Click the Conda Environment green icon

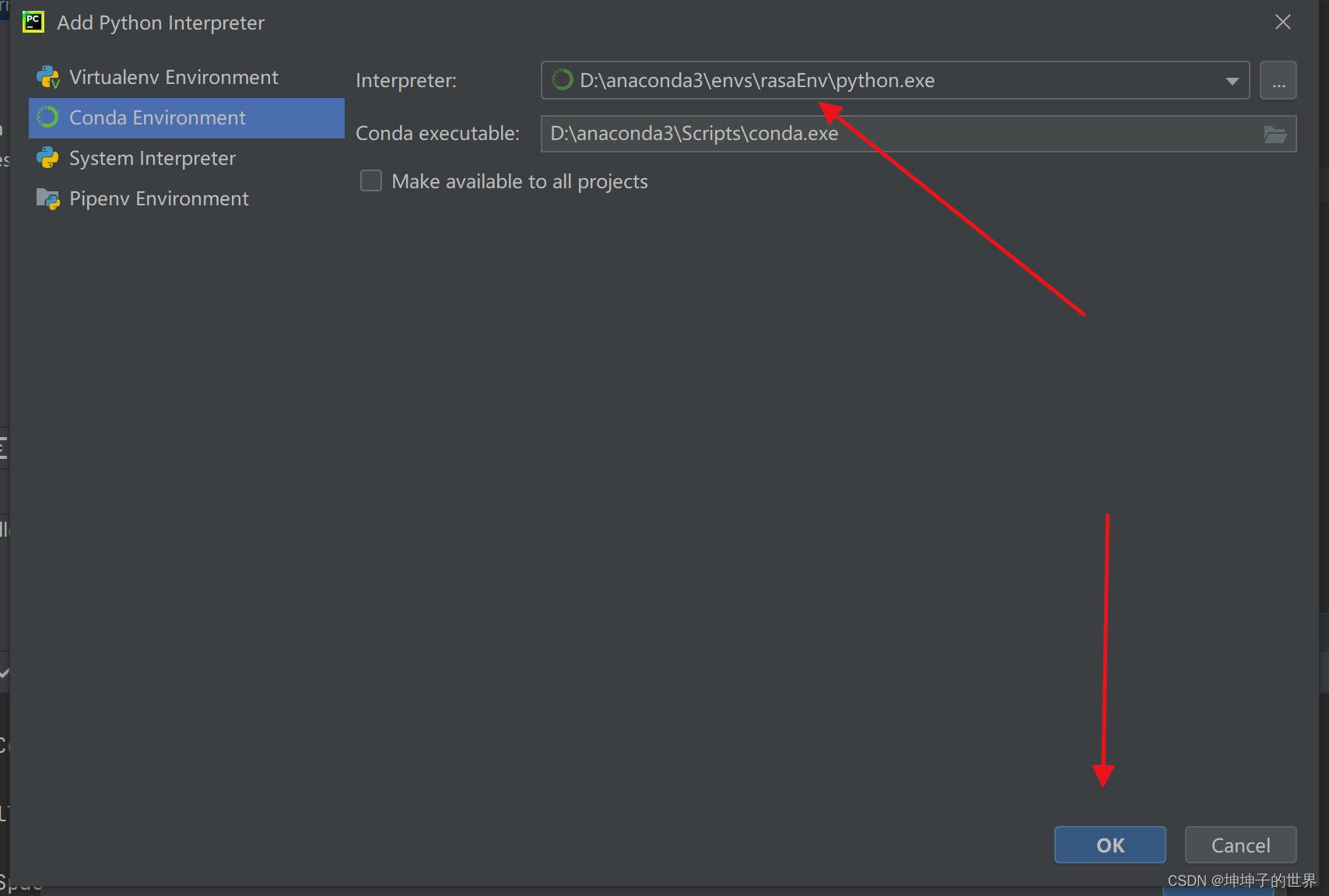click(47, 117)
